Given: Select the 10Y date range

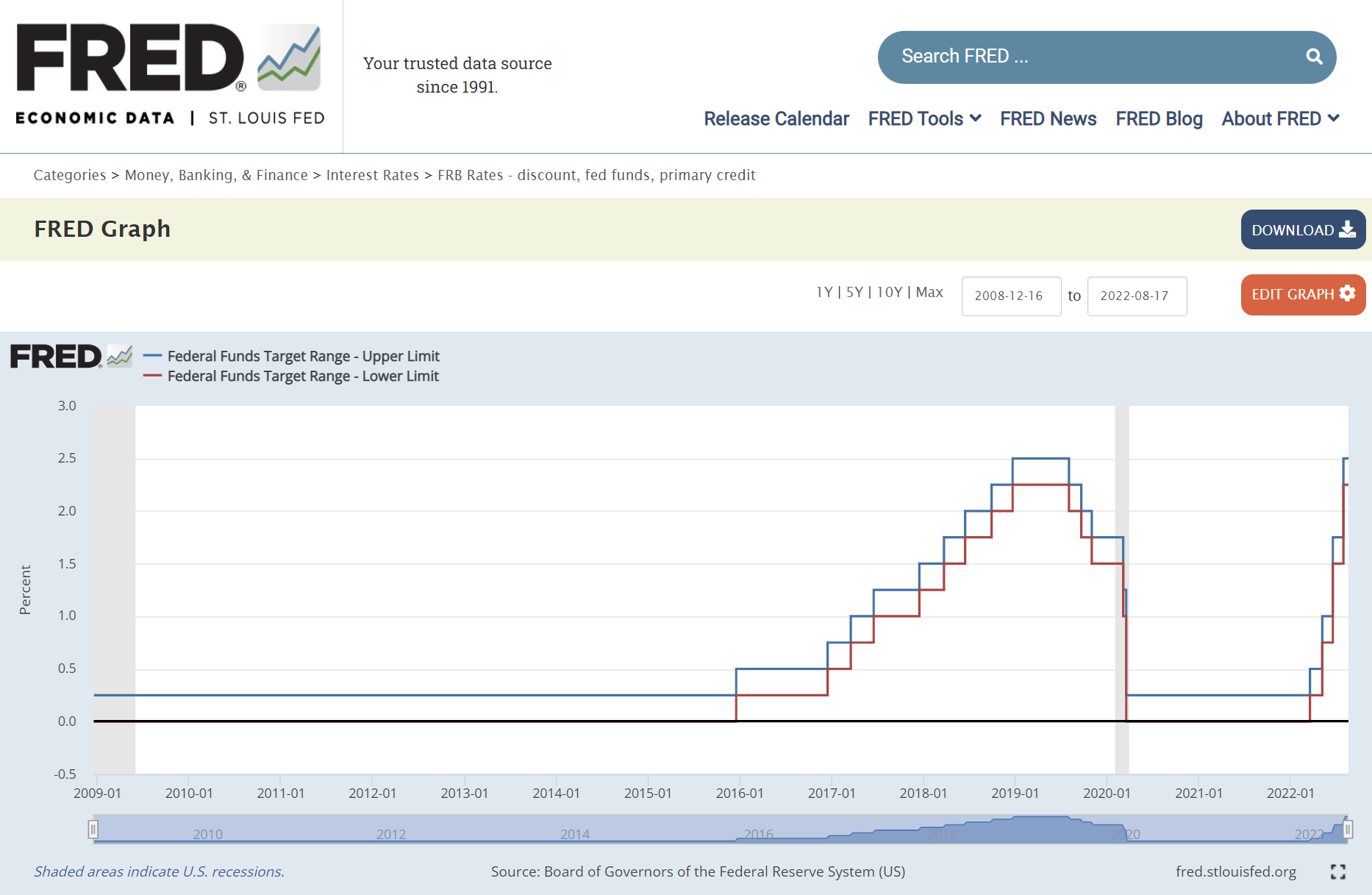Looking at the screenshot, I should click(890, 292).
